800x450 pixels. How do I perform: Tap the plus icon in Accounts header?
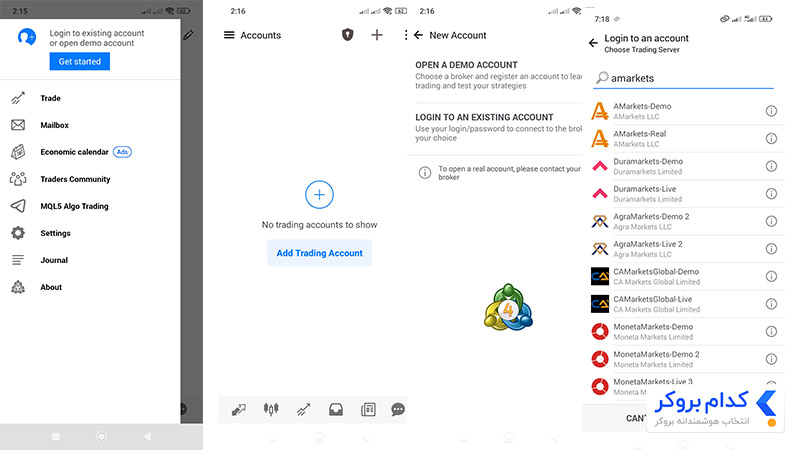tap(377, 35)
